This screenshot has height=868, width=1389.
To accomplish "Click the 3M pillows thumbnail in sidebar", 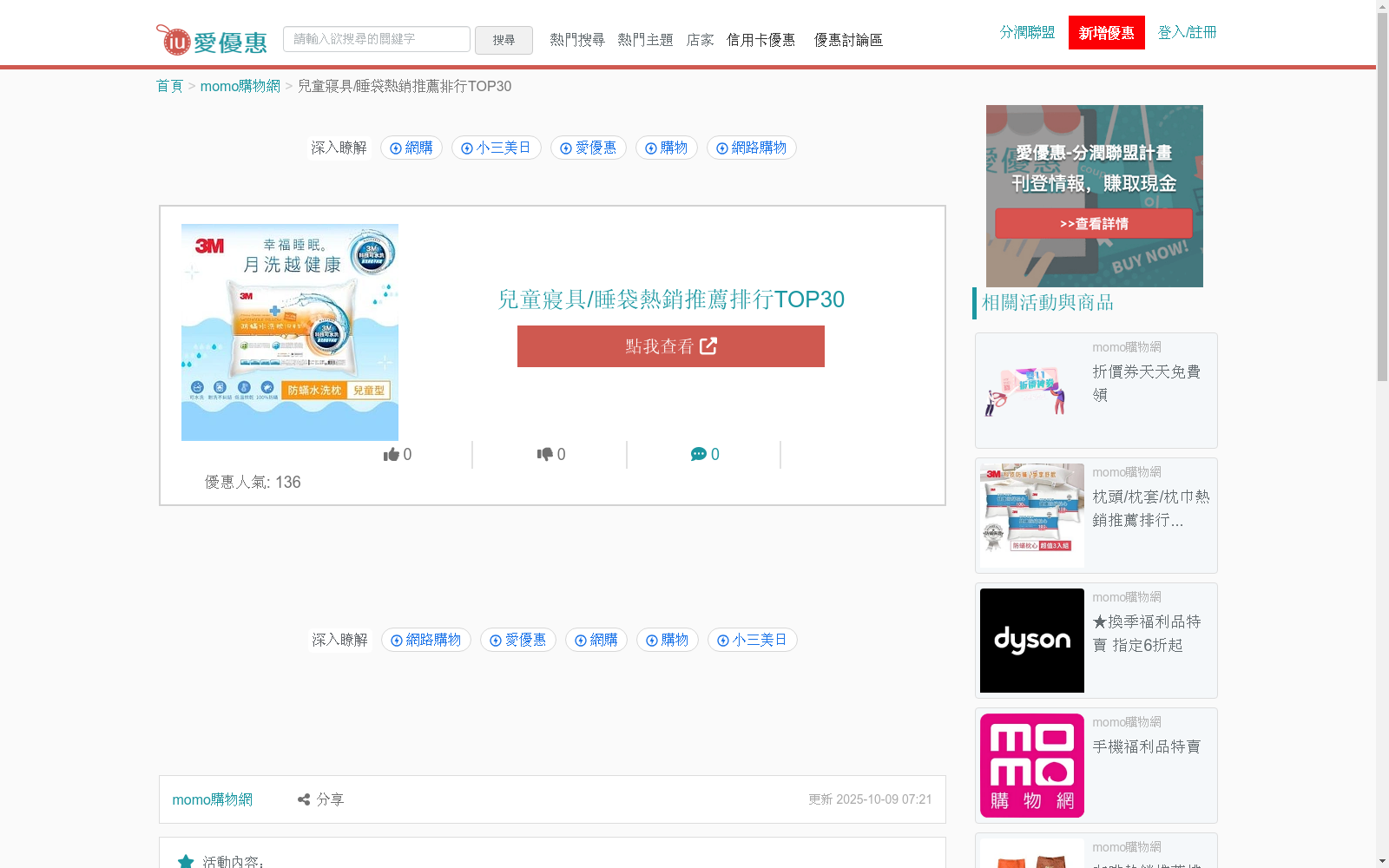I will click(1032, 516).
